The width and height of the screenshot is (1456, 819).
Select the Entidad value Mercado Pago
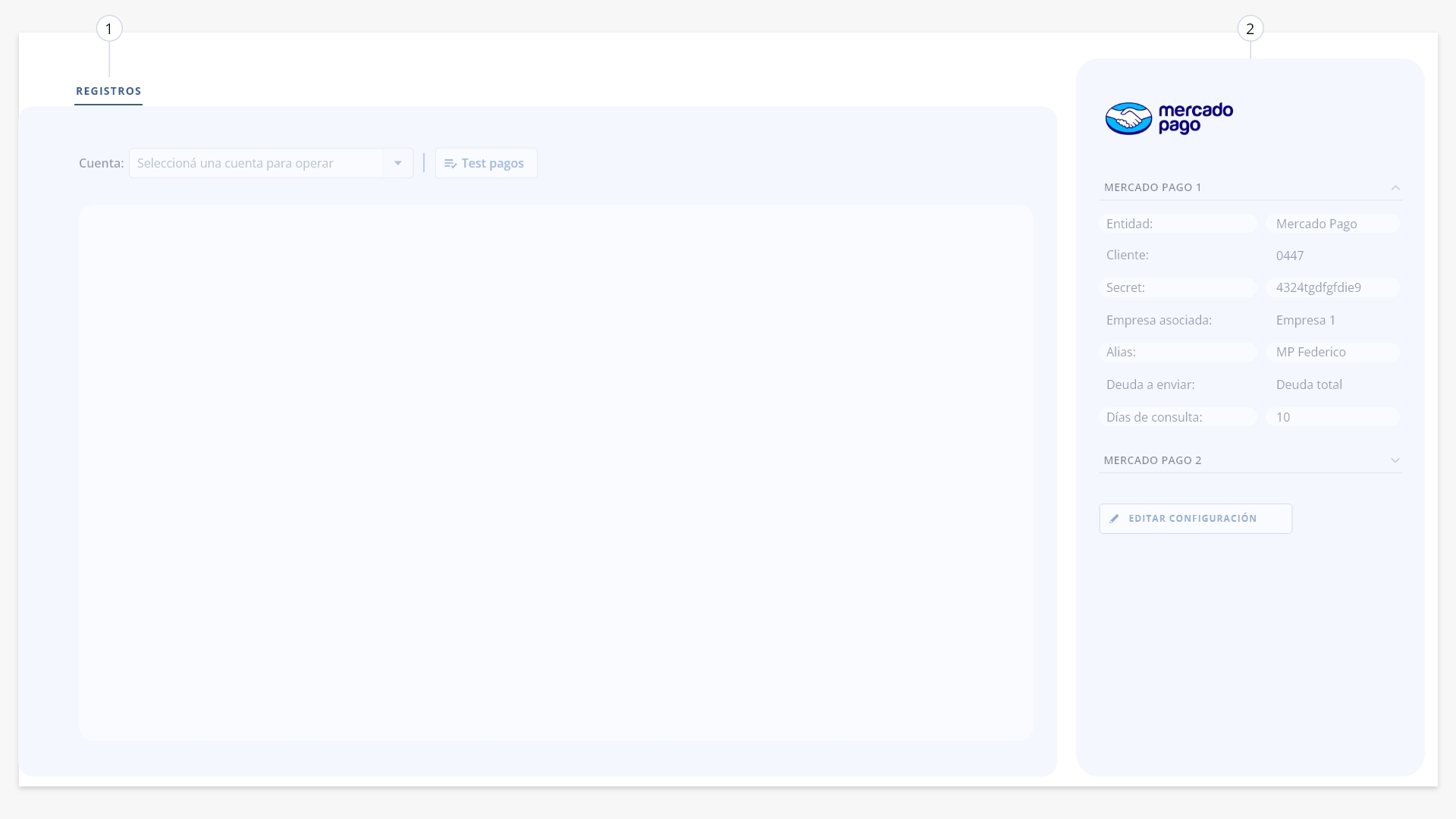[1316, 224]
